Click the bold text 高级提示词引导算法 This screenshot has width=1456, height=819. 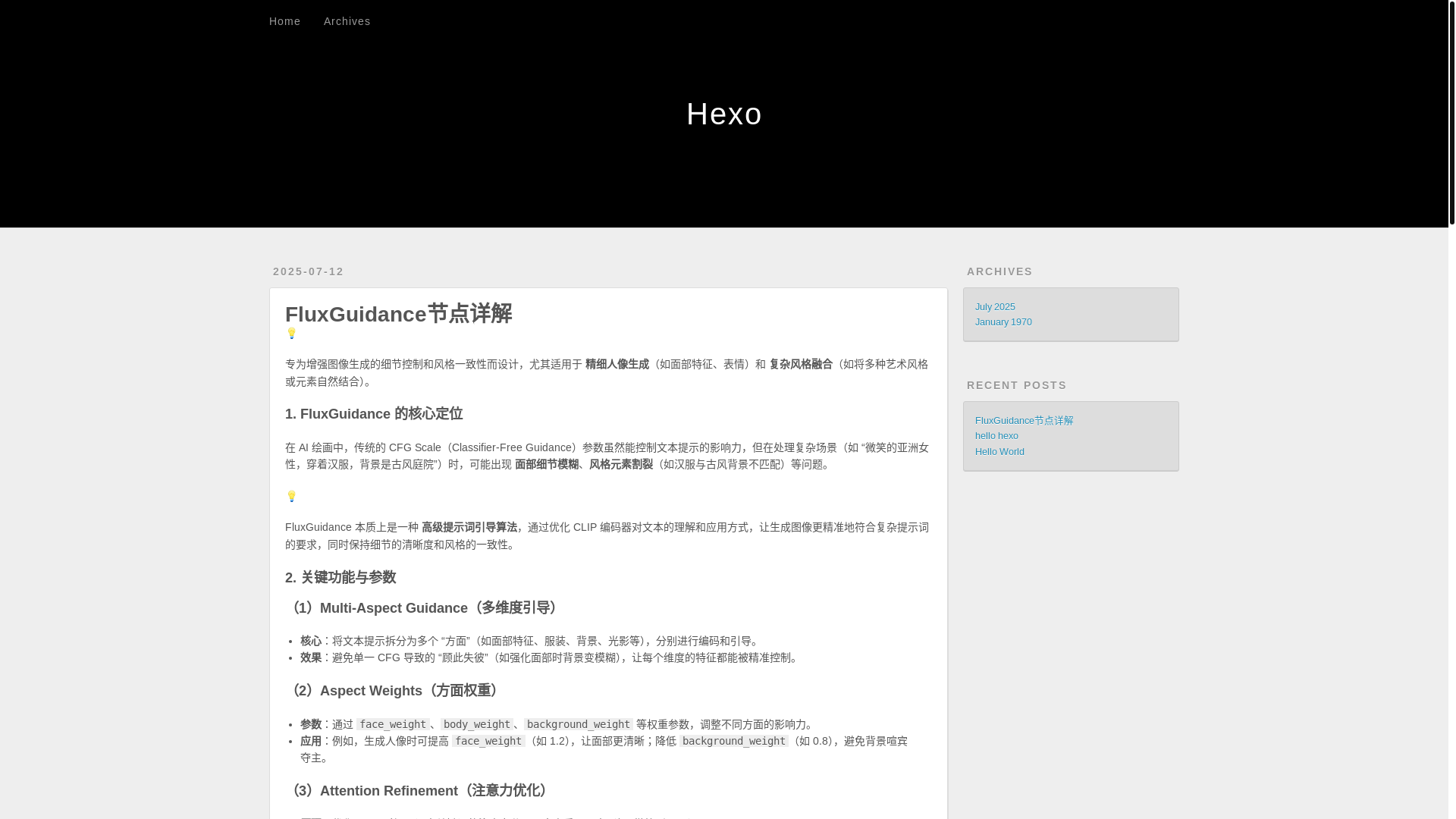pos(469,528)
